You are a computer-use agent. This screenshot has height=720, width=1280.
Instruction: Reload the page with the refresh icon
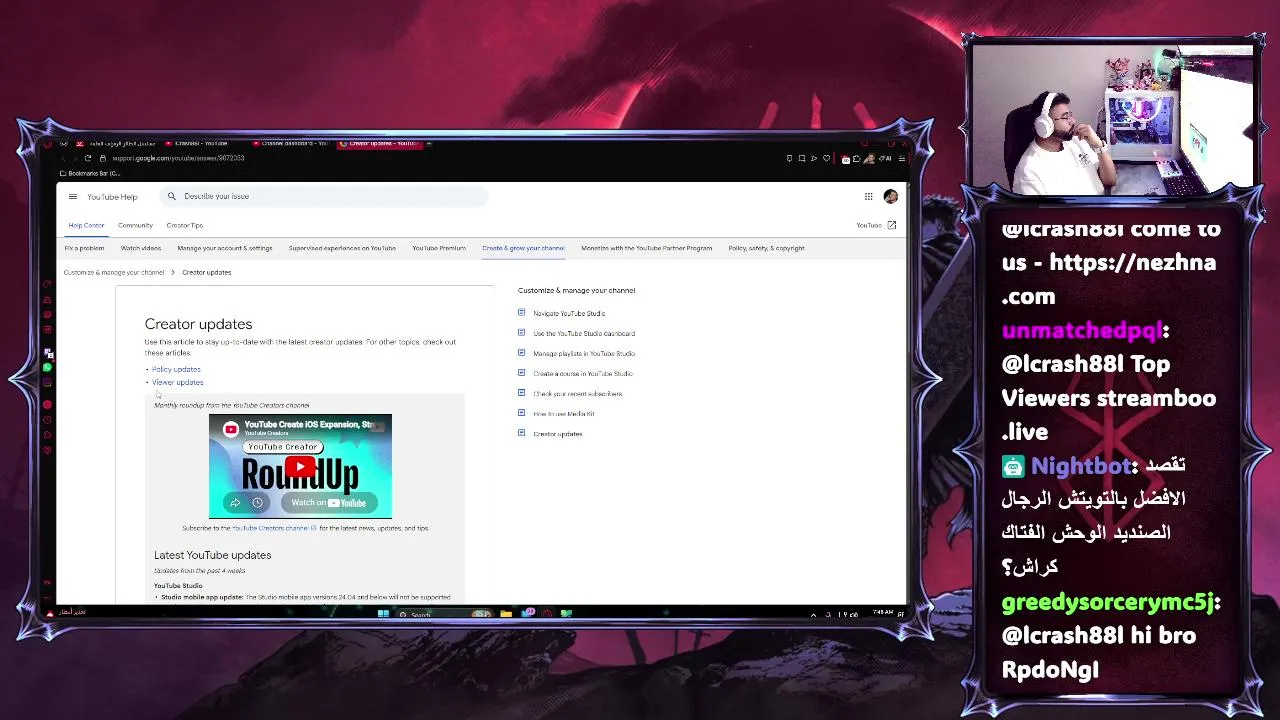coord(88,158)
